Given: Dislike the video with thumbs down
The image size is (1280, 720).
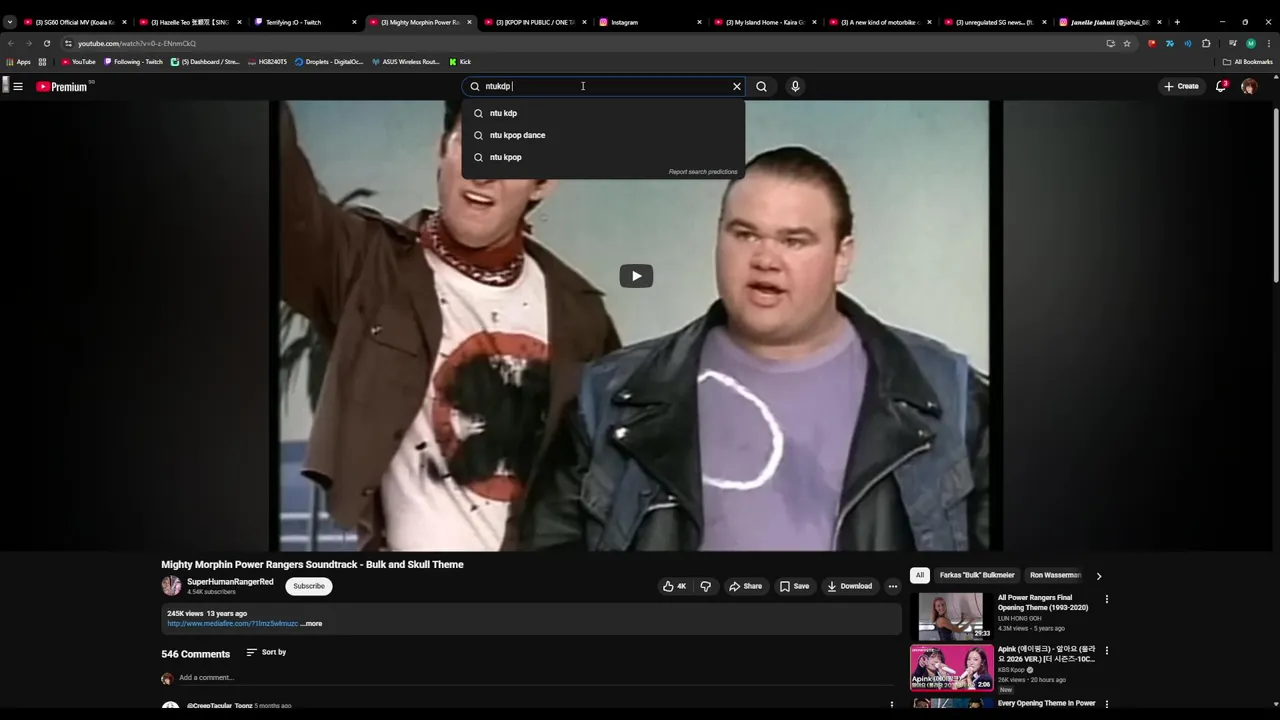Looking at the screenshot, I should pos(705,586).
